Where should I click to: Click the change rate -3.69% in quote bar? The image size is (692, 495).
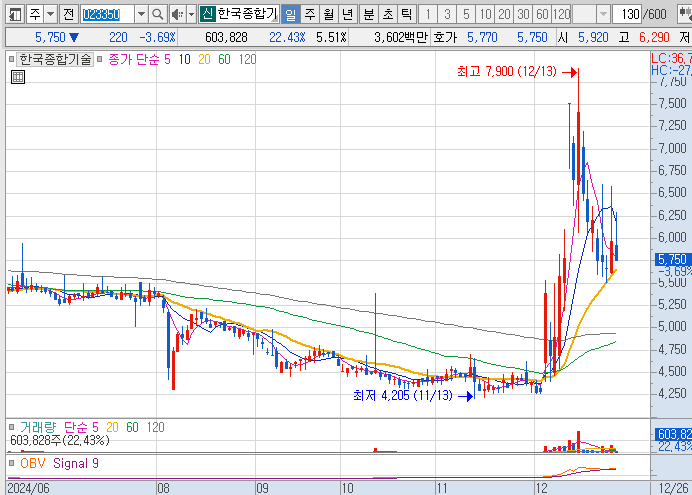pyautogui.click(x=158, y=38)
